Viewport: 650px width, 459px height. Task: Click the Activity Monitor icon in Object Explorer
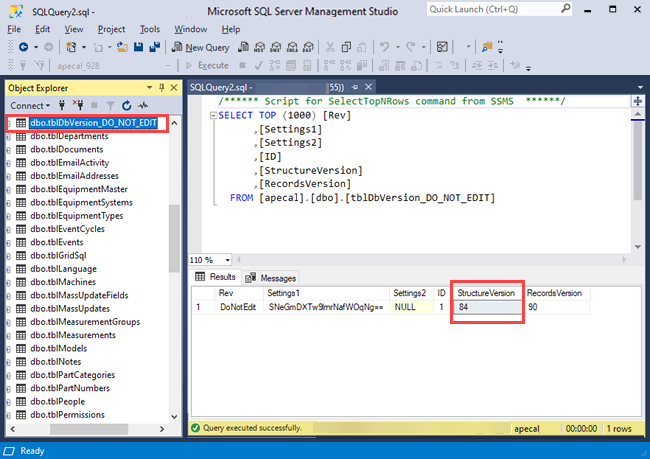pos(143,105)
